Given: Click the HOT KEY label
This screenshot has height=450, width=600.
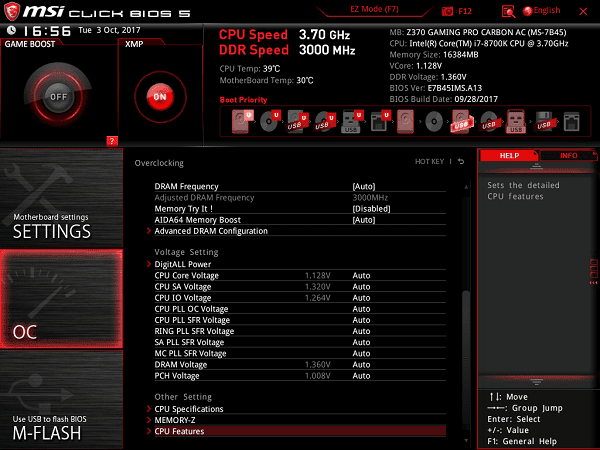Looking at the screenshot, I should tap(429, 161).
